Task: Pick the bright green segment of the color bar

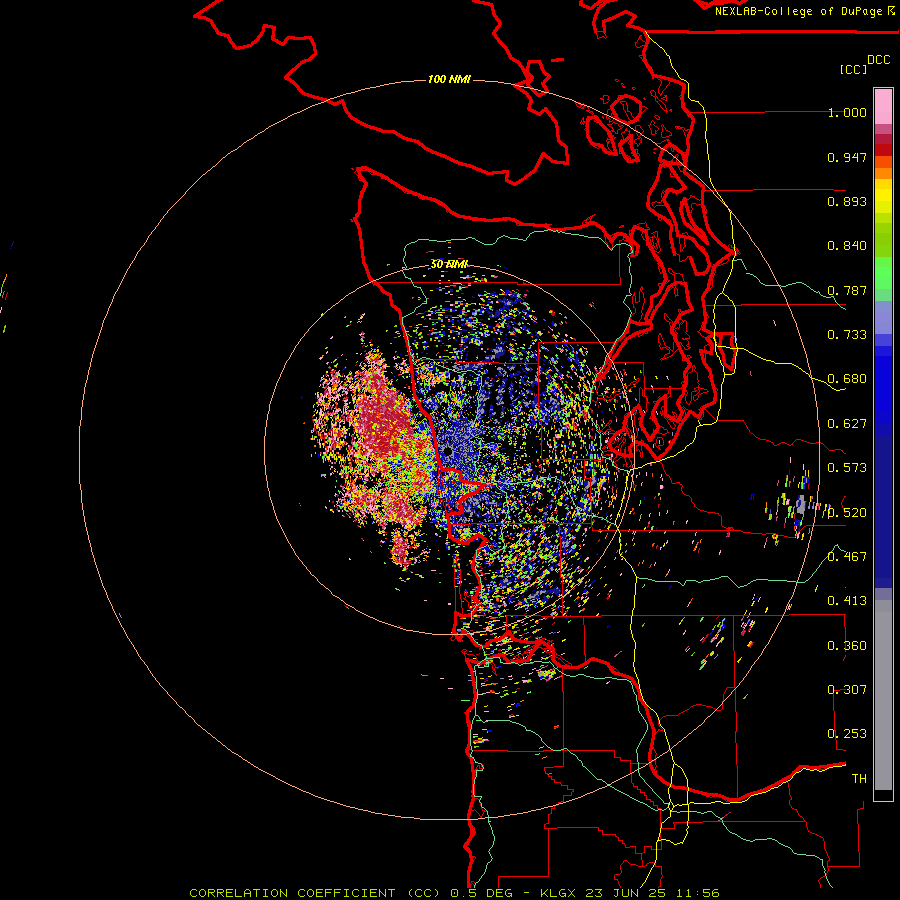Action: (883, 273)
